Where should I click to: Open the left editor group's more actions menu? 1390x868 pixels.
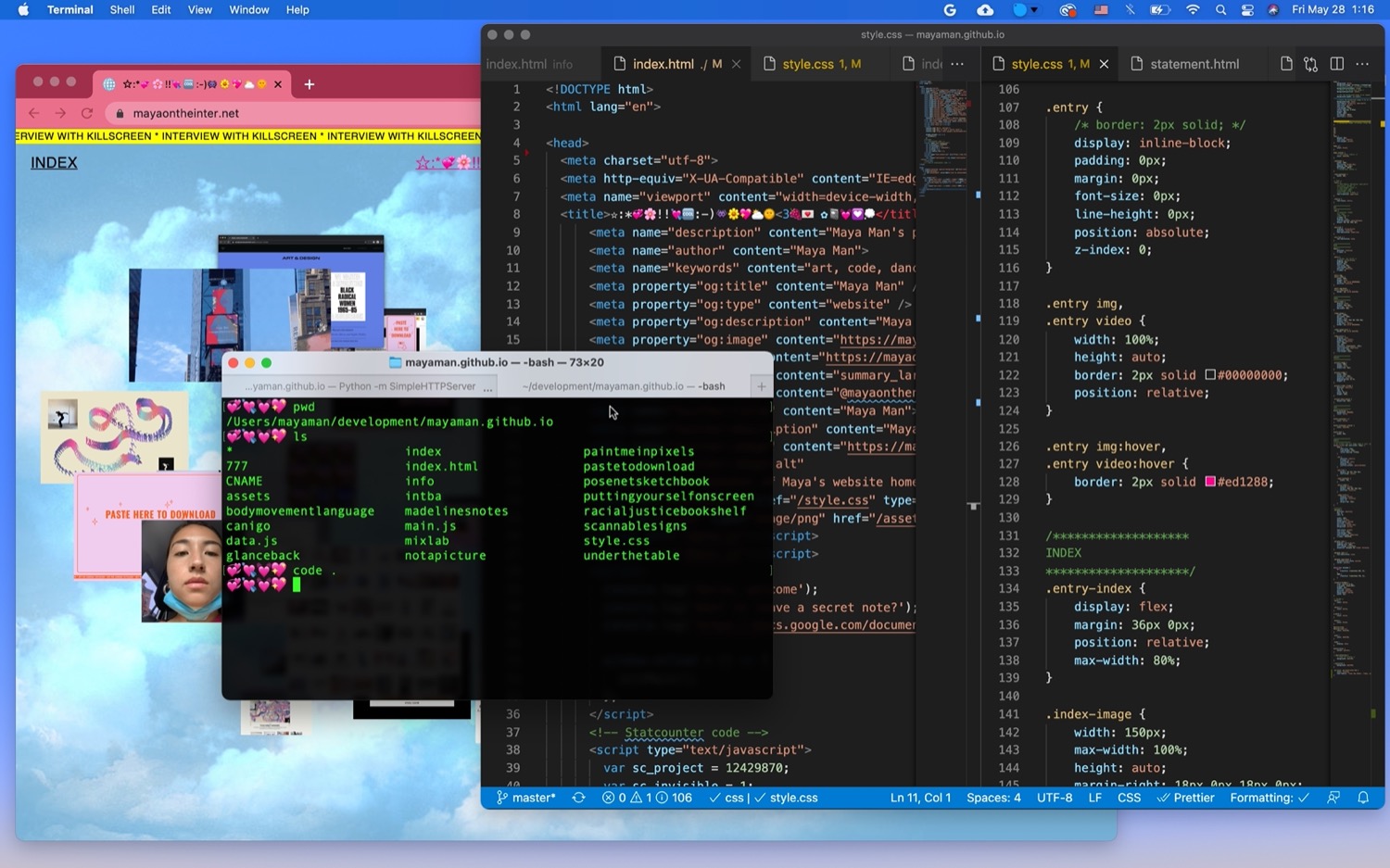click(957, 64)
